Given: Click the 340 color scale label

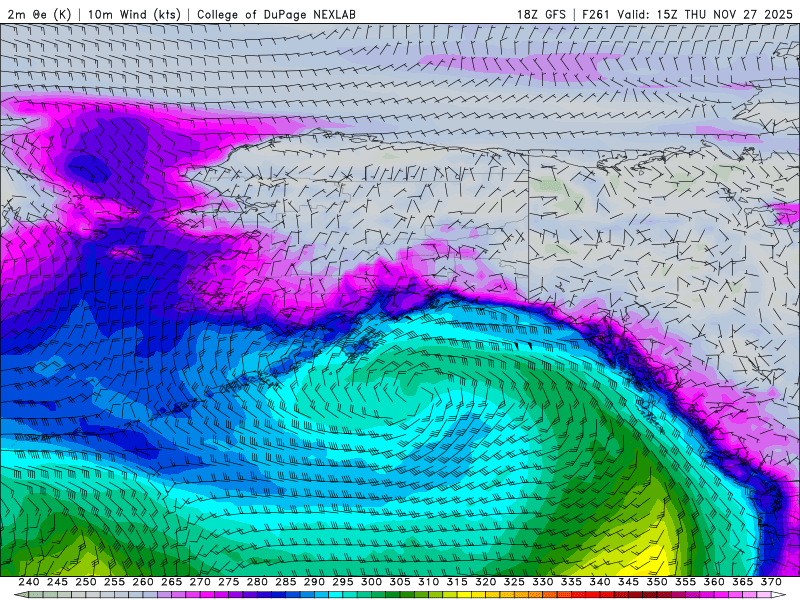Looking at the screenshot, I should click(x=600, y=582).
